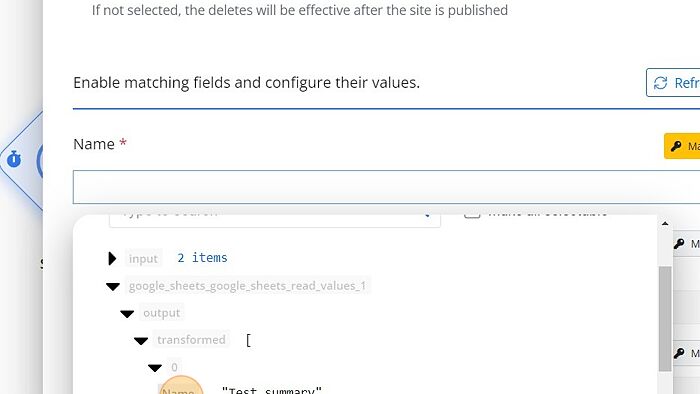Click the stopwatch icon on the workflow node
Image resolution: width=700 pixels, height=394 pixels.
click(x=14, y=159)
